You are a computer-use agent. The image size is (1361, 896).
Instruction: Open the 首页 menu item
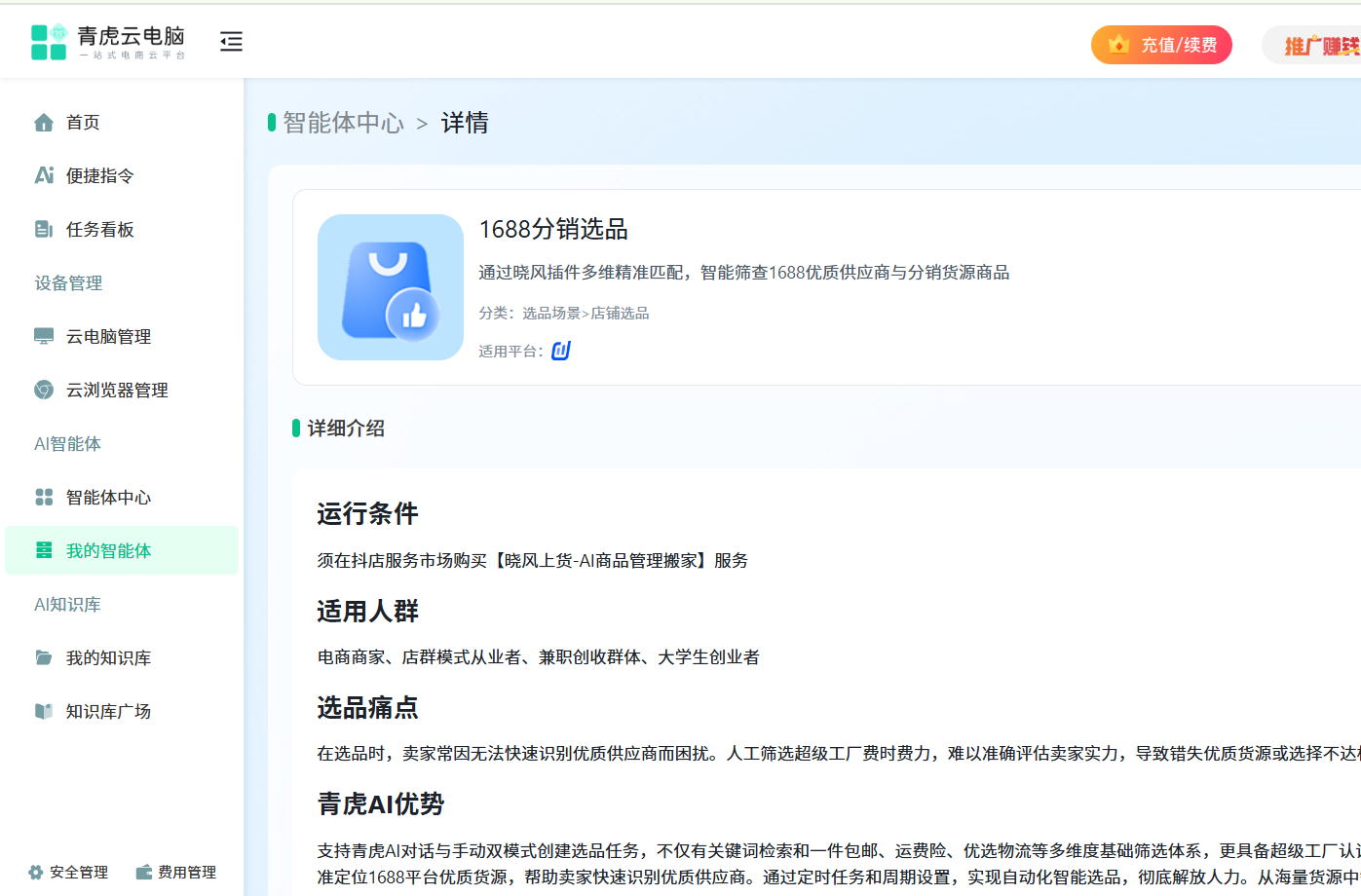coord(122,123)
